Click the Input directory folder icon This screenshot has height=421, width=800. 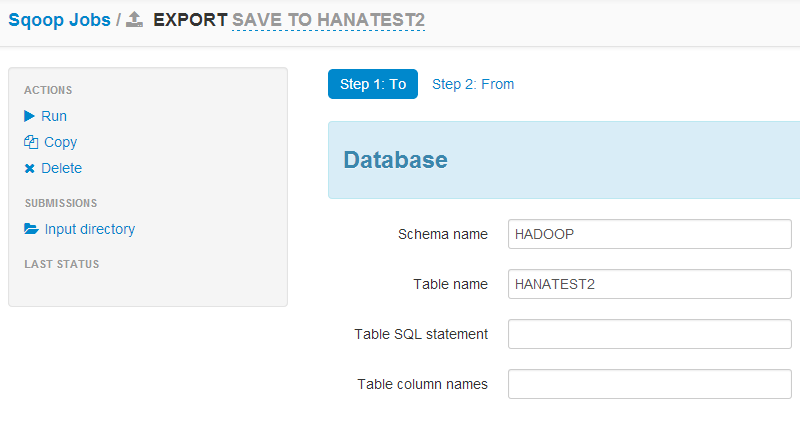coord(31,229)
